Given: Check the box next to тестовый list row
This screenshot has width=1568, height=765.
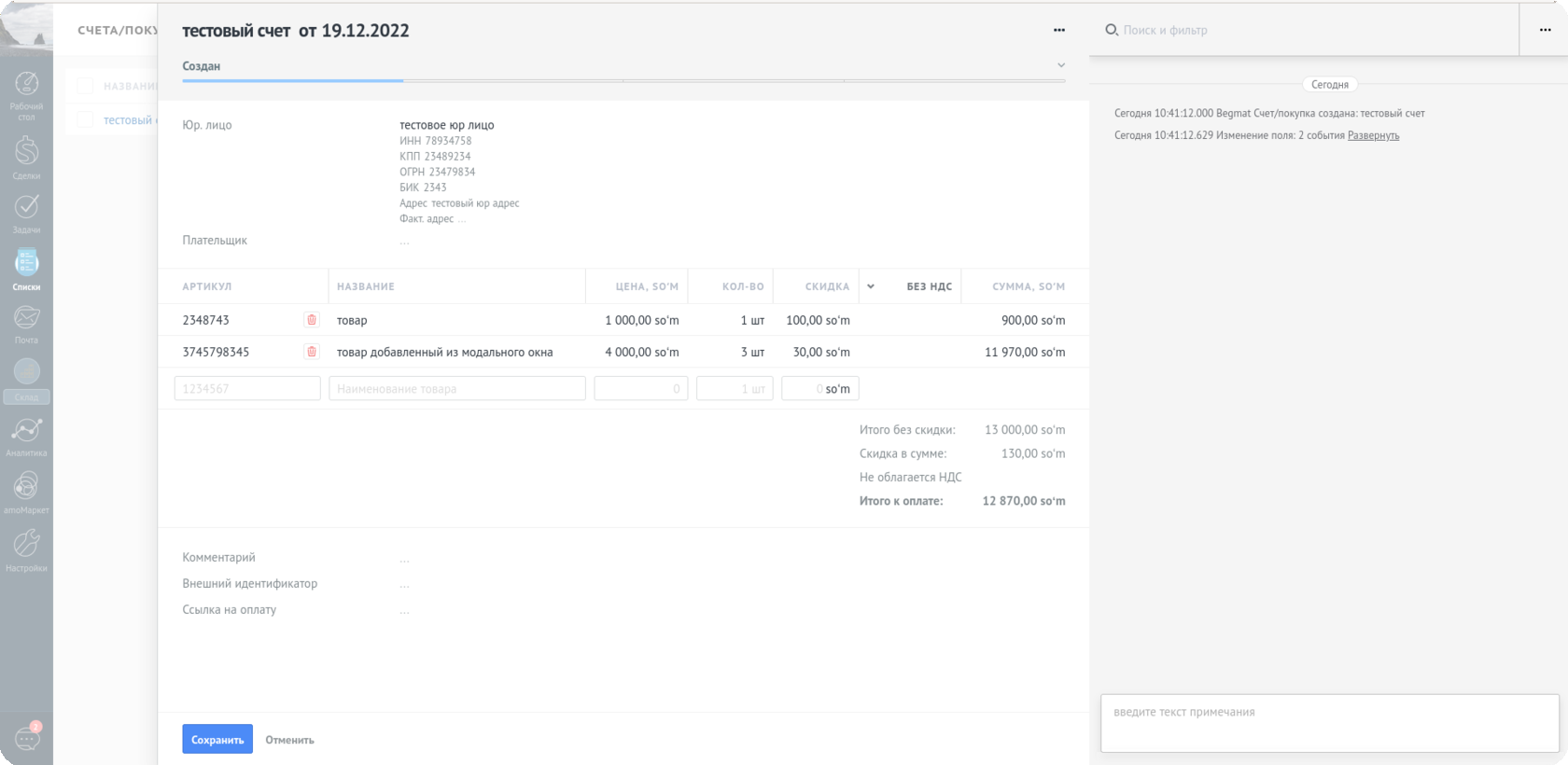Looking at the screenshot, I should [x=85, y=120].
